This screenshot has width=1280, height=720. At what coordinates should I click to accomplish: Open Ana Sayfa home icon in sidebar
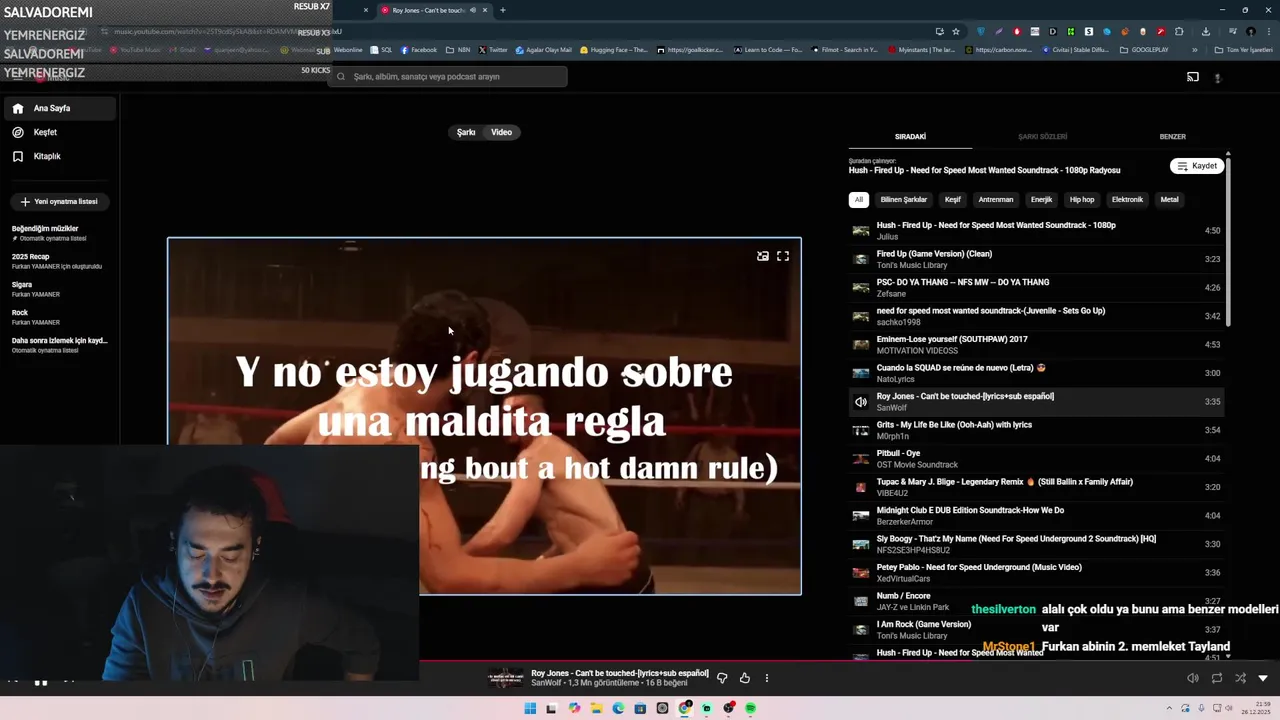click(x=18, y=108)
